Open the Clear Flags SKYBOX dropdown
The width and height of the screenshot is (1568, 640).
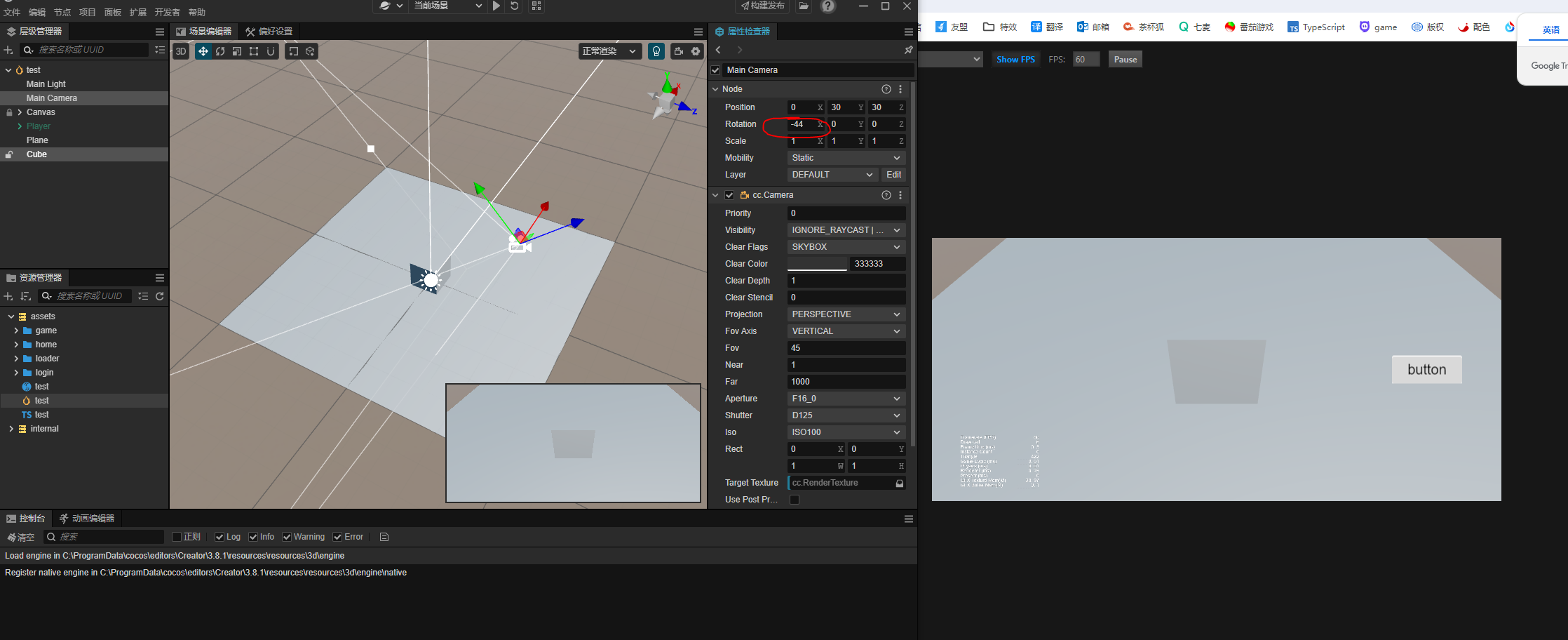click(846, 247)
